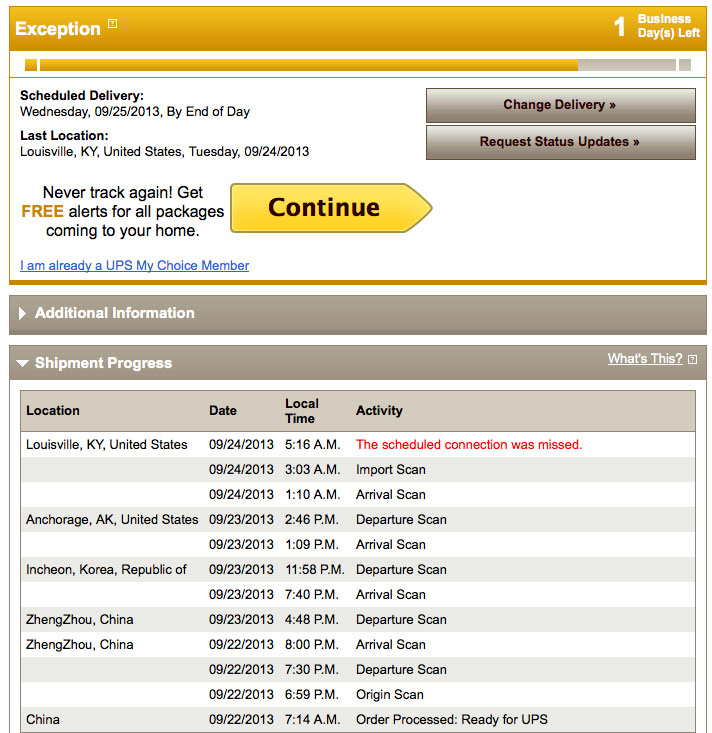Click the 2:46 P.M. Departure Scan row
Viewport: 712px width, 733px height.
358,519
